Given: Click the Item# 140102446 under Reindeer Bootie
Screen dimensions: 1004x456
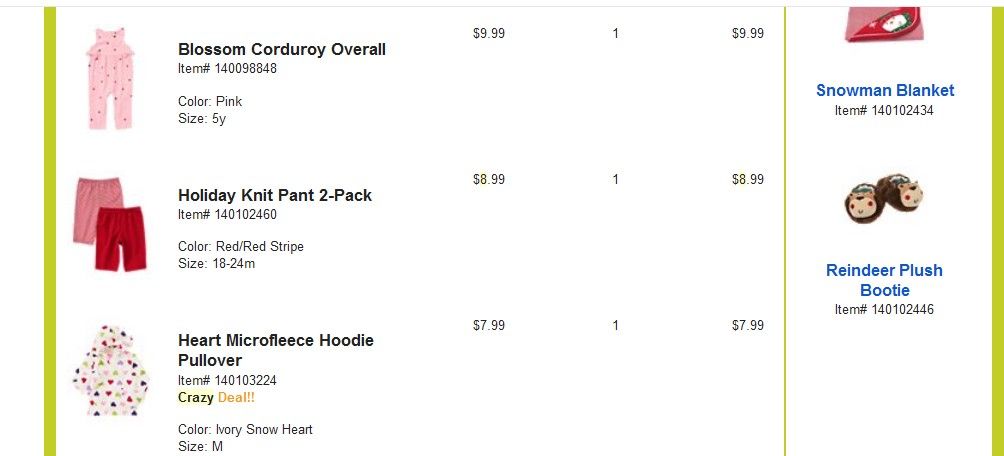Looking at the screenshot, I should [884, 309].
